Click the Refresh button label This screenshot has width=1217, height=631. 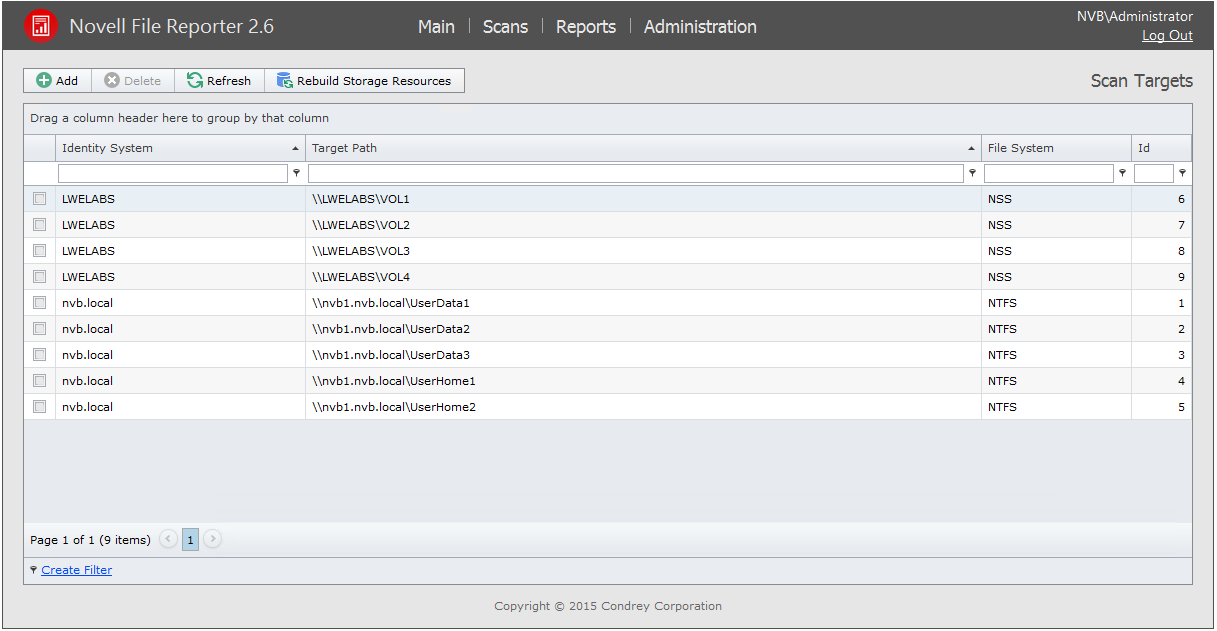[229, 81]
